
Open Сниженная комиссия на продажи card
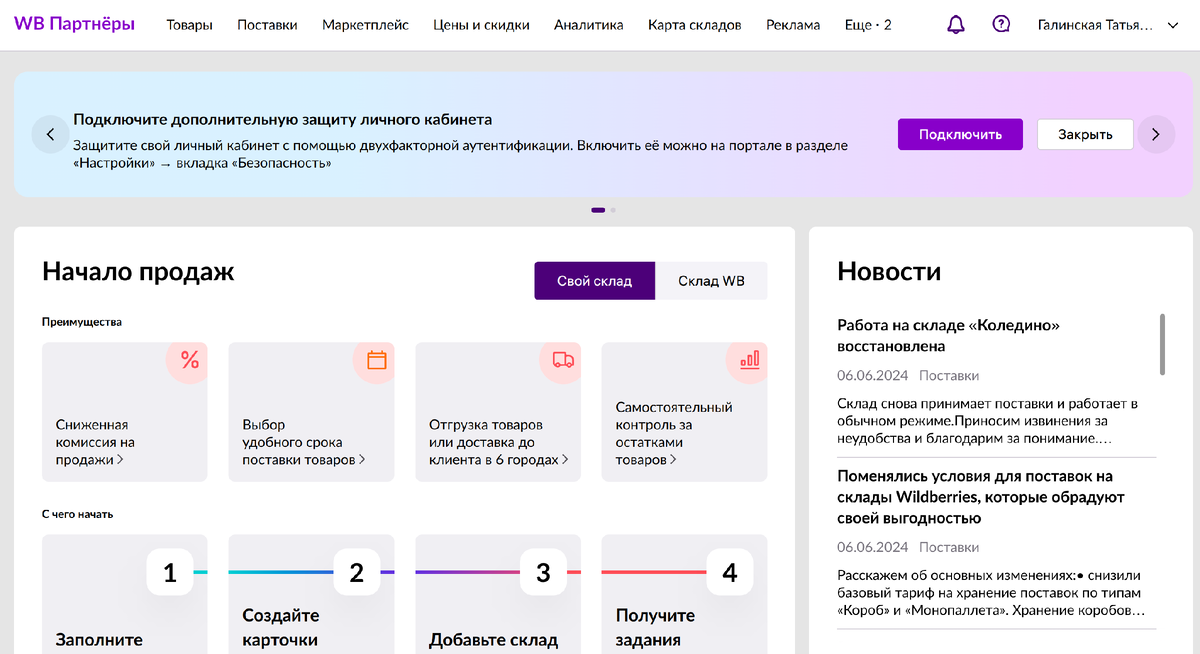(125, 412)
